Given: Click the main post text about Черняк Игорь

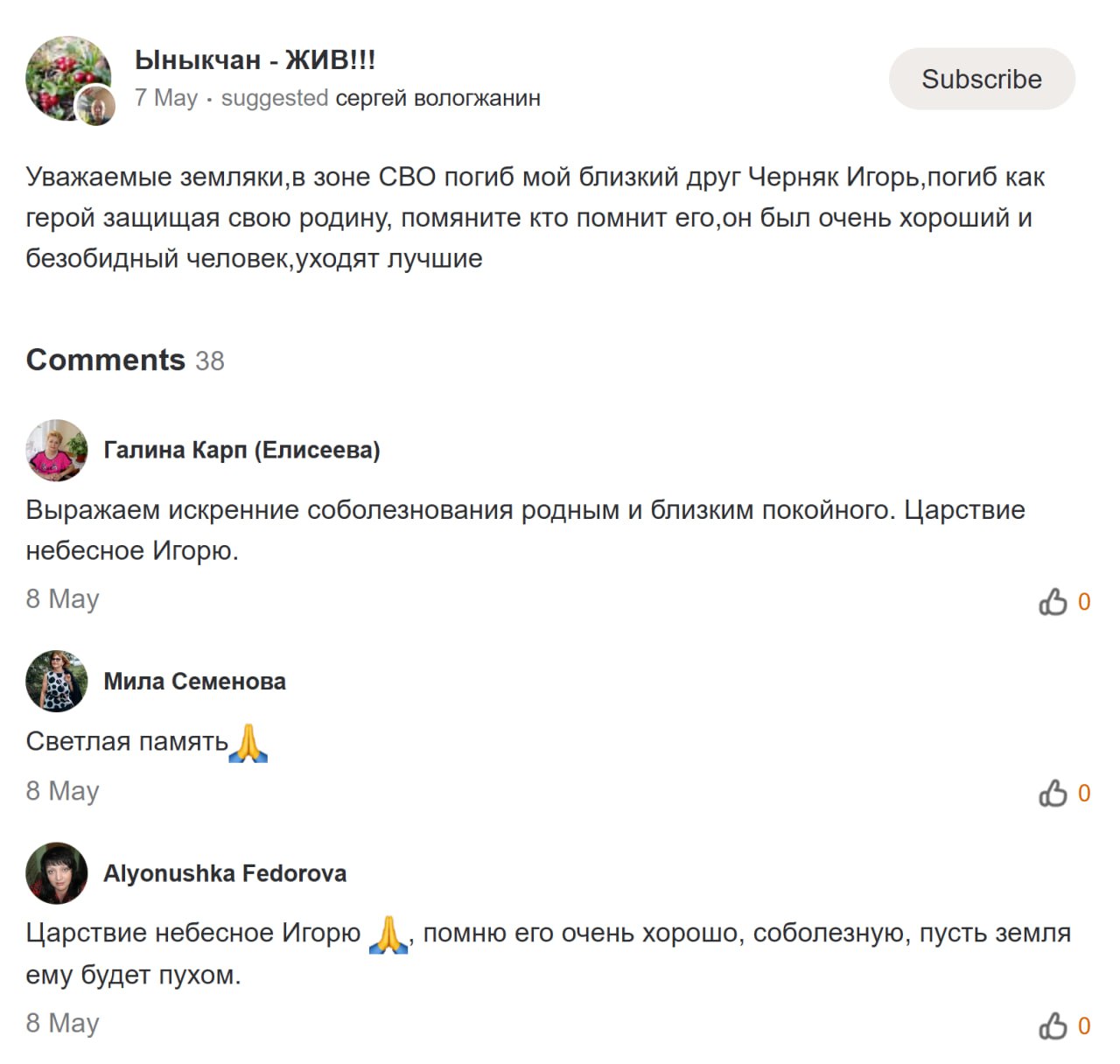Looking at the screenshot, I should (x=534, y=218).
